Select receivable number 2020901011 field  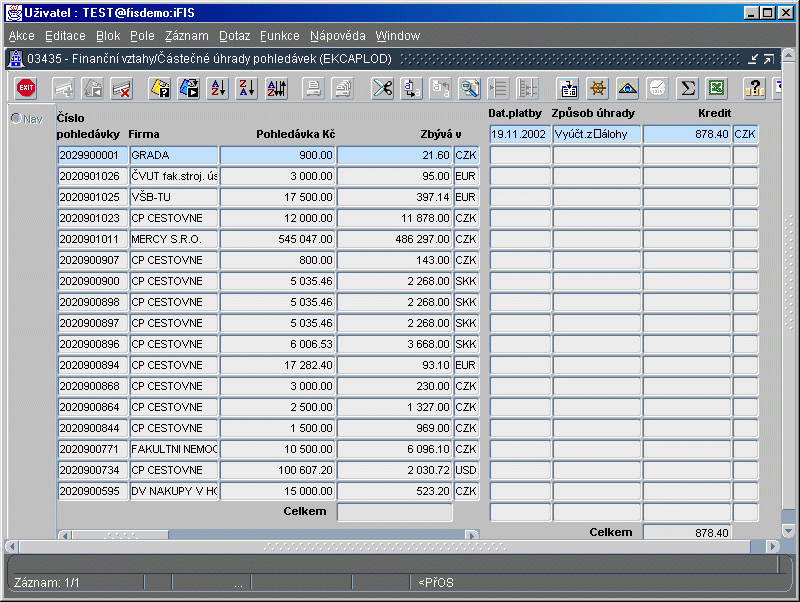pyautogui.click(x=92, y=239)
